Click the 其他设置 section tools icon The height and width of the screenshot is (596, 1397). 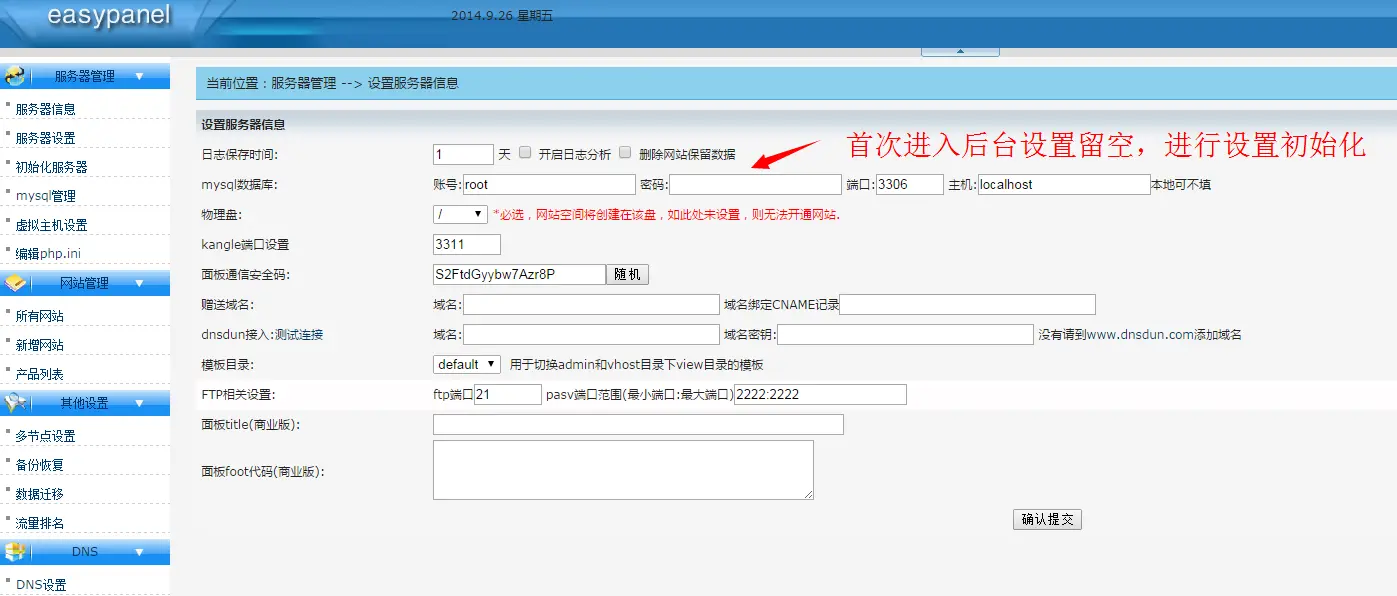click(14, 403)
